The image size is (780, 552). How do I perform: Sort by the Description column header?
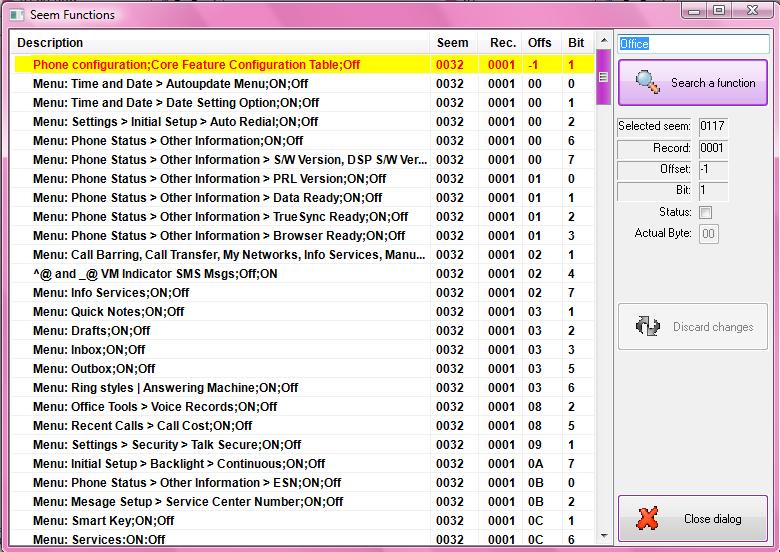point(220,43)
